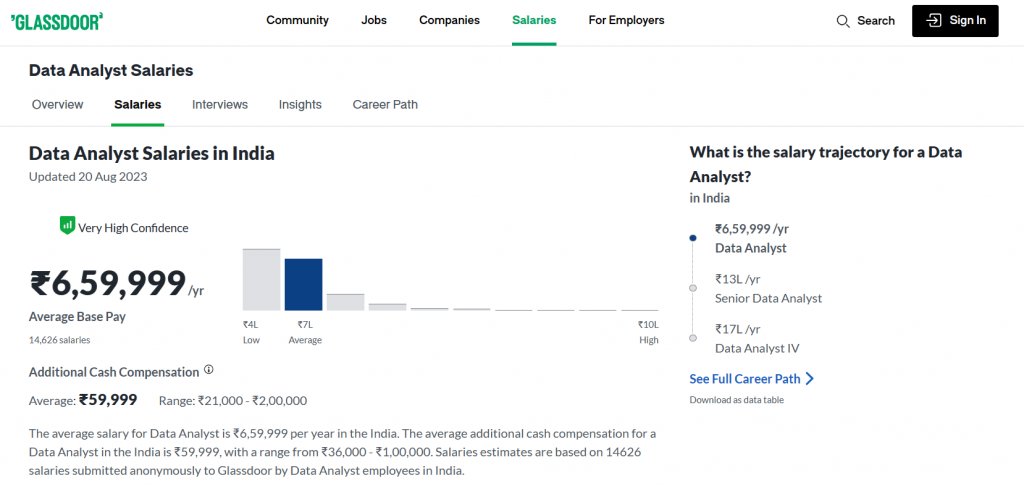Viewport: 1024px width, 489px height.
Task: Click the Sign In button
Action: click(x=955, y=21)
